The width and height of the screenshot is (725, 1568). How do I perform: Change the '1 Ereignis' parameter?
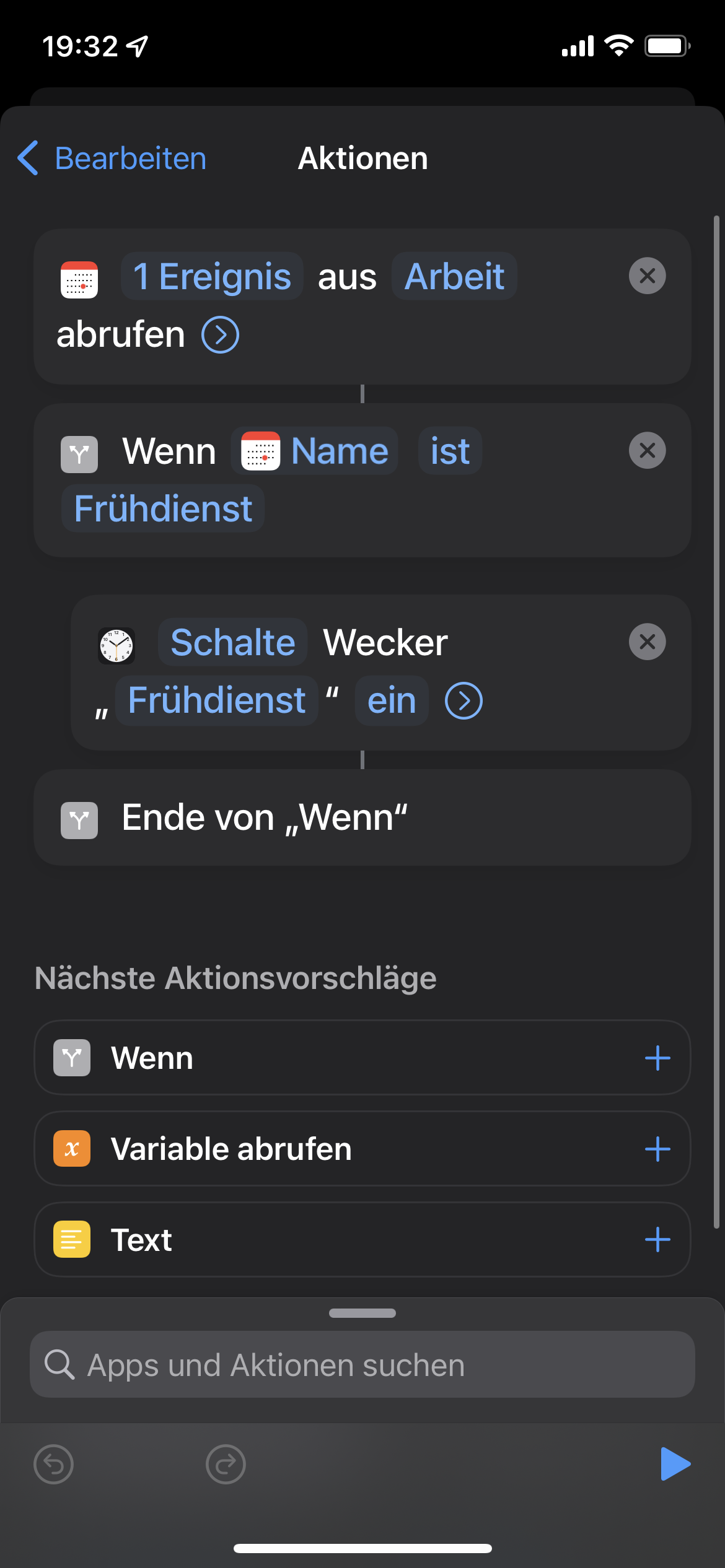click(212, 276)
